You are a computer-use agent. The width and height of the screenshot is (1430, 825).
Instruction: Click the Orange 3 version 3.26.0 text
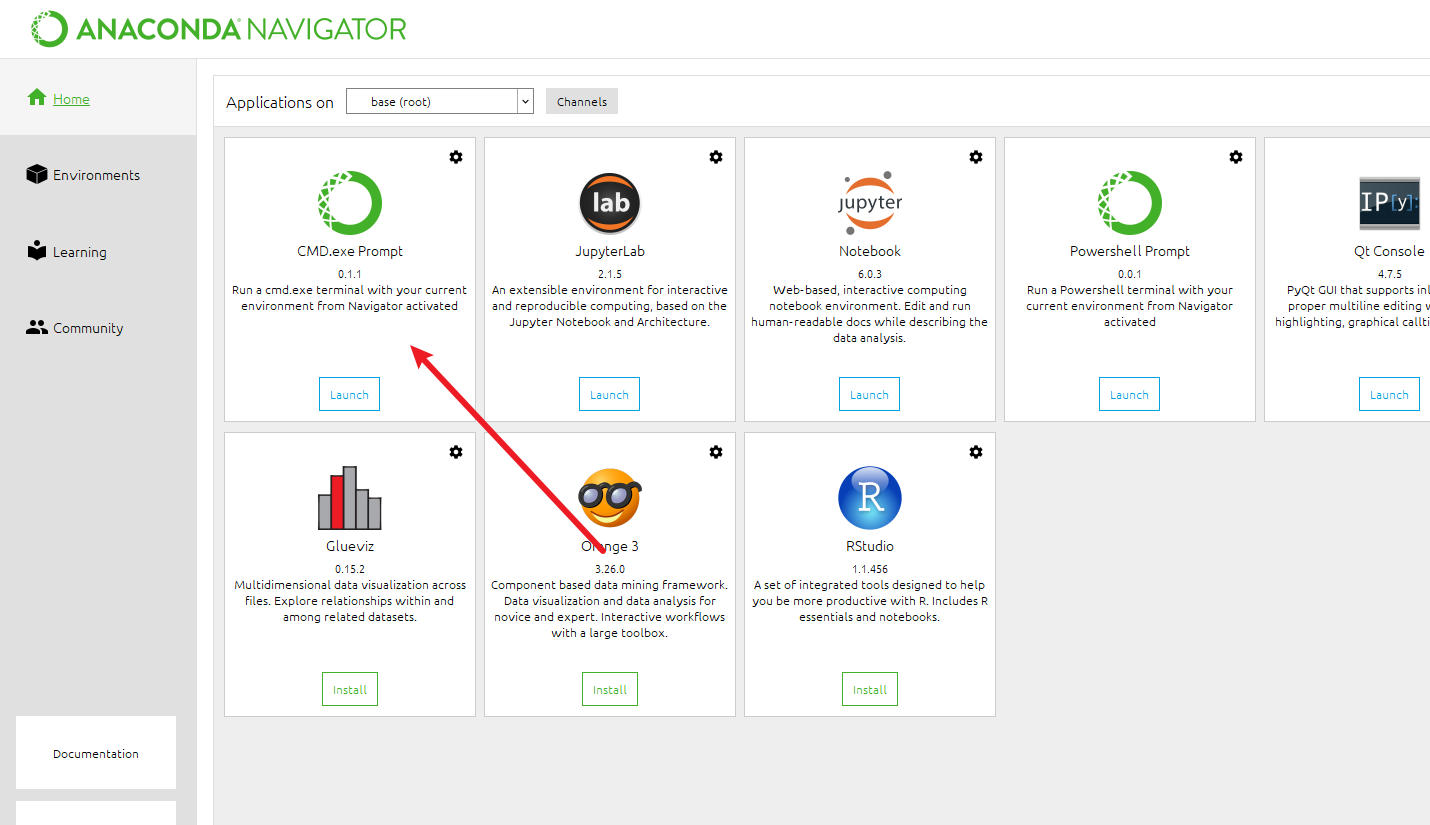(x=610, y=569)
